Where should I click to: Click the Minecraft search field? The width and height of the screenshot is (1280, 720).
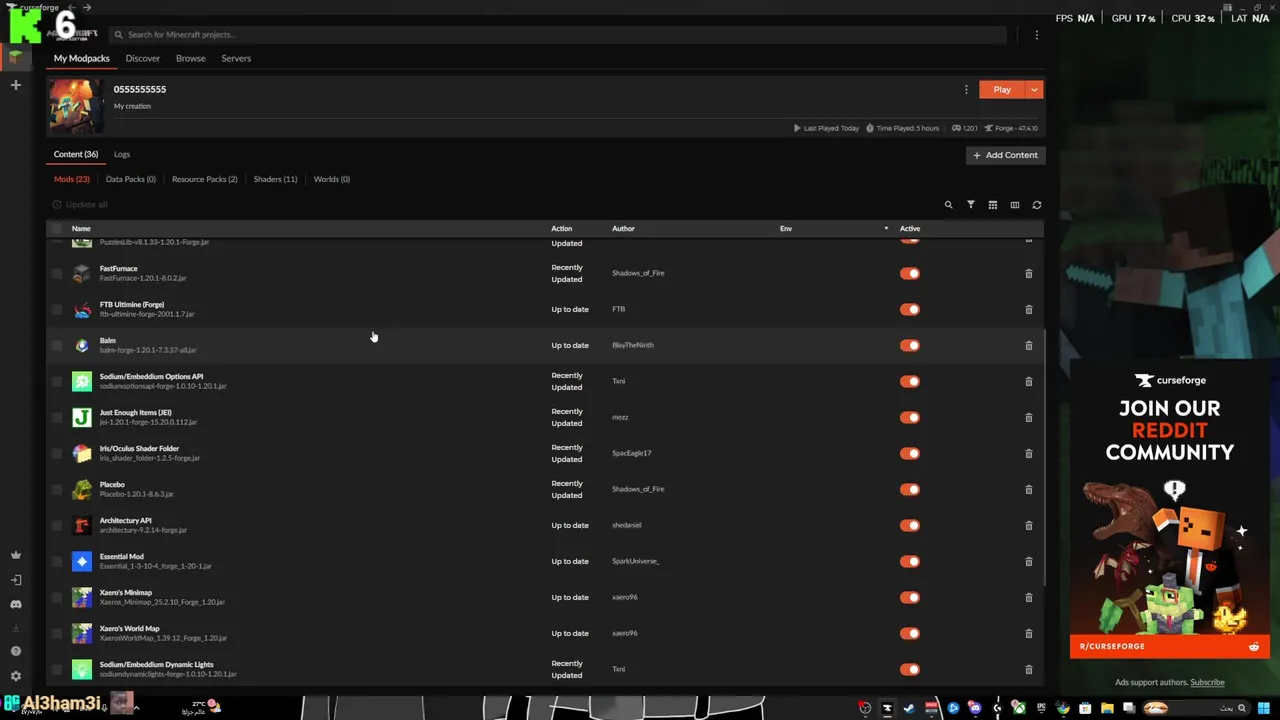[557, 34]
